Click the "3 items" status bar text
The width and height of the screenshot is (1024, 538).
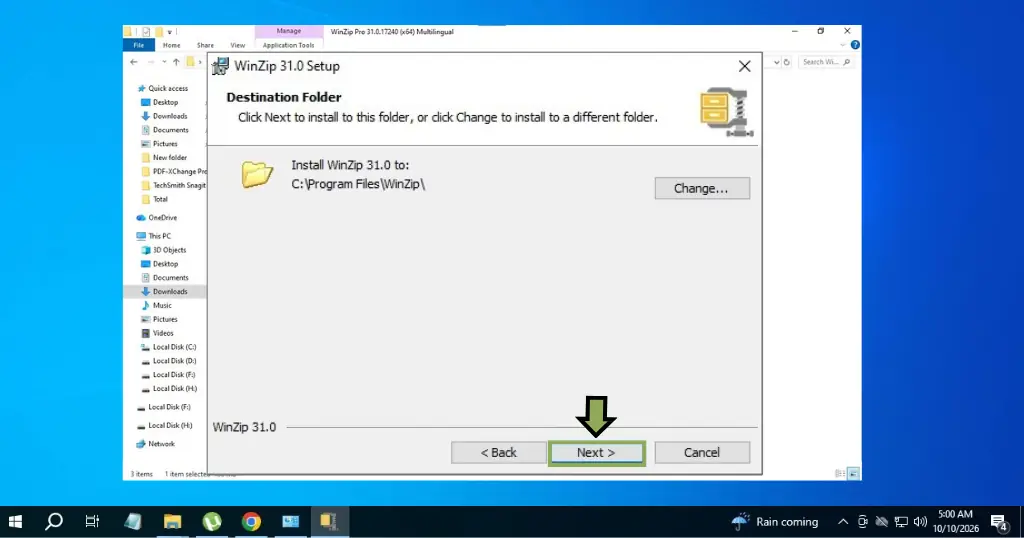pos(141,474)
